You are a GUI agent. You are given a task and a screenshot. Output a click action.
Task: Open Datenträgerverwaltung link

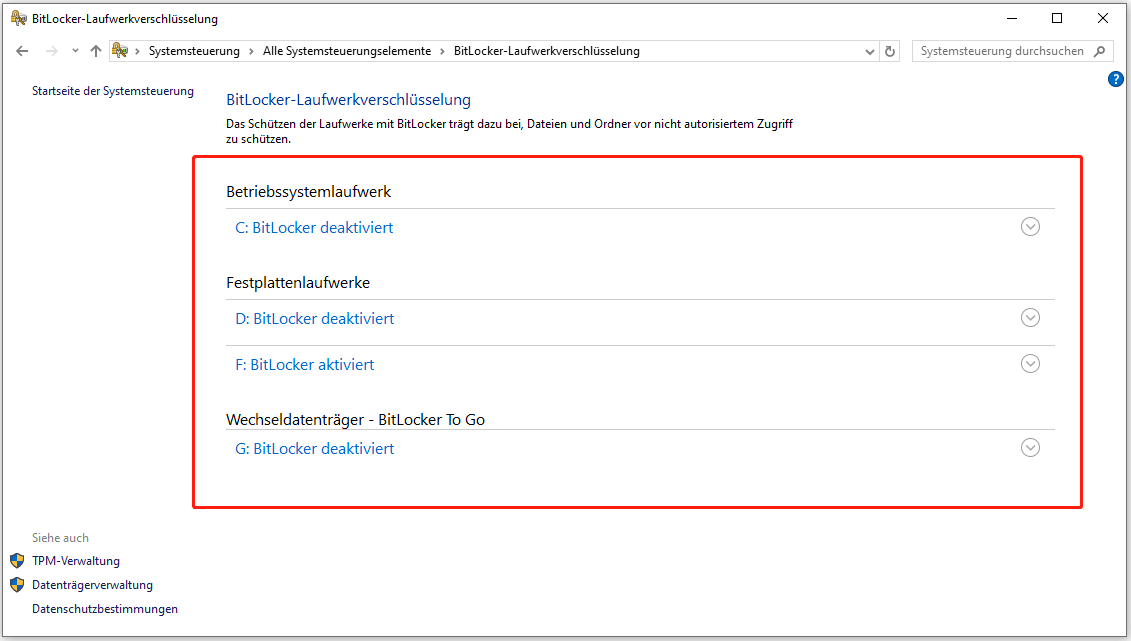click(92, 585)
